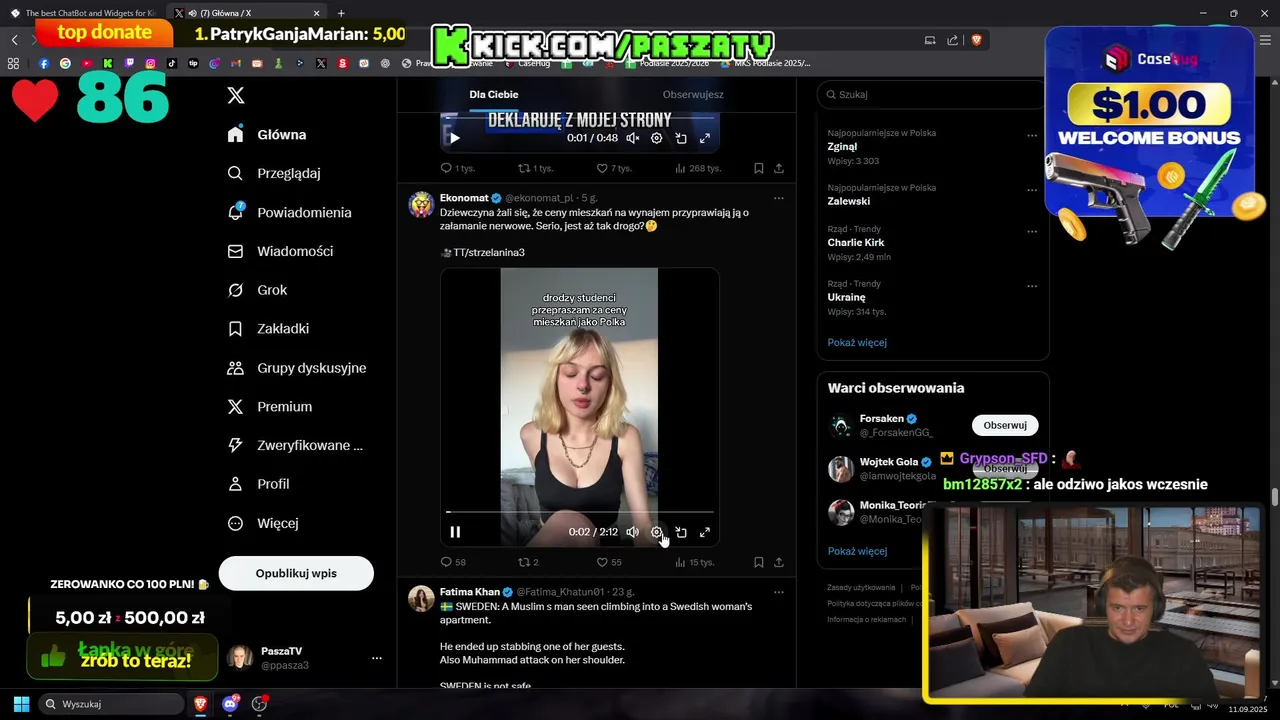Open the Charlie Kirk trend

[856, 242]
